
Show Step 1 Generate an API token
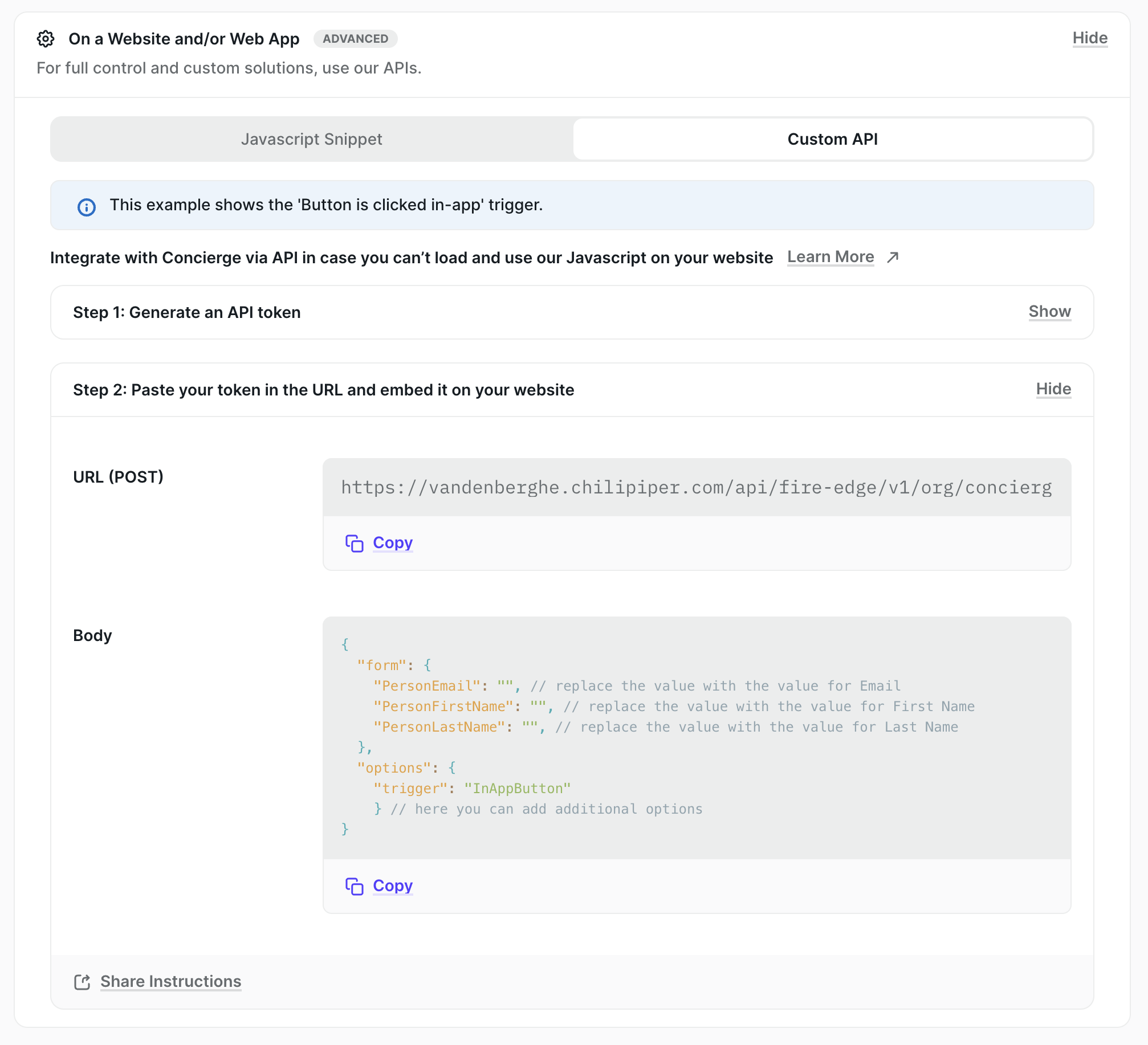click(x=1049, y=312)
